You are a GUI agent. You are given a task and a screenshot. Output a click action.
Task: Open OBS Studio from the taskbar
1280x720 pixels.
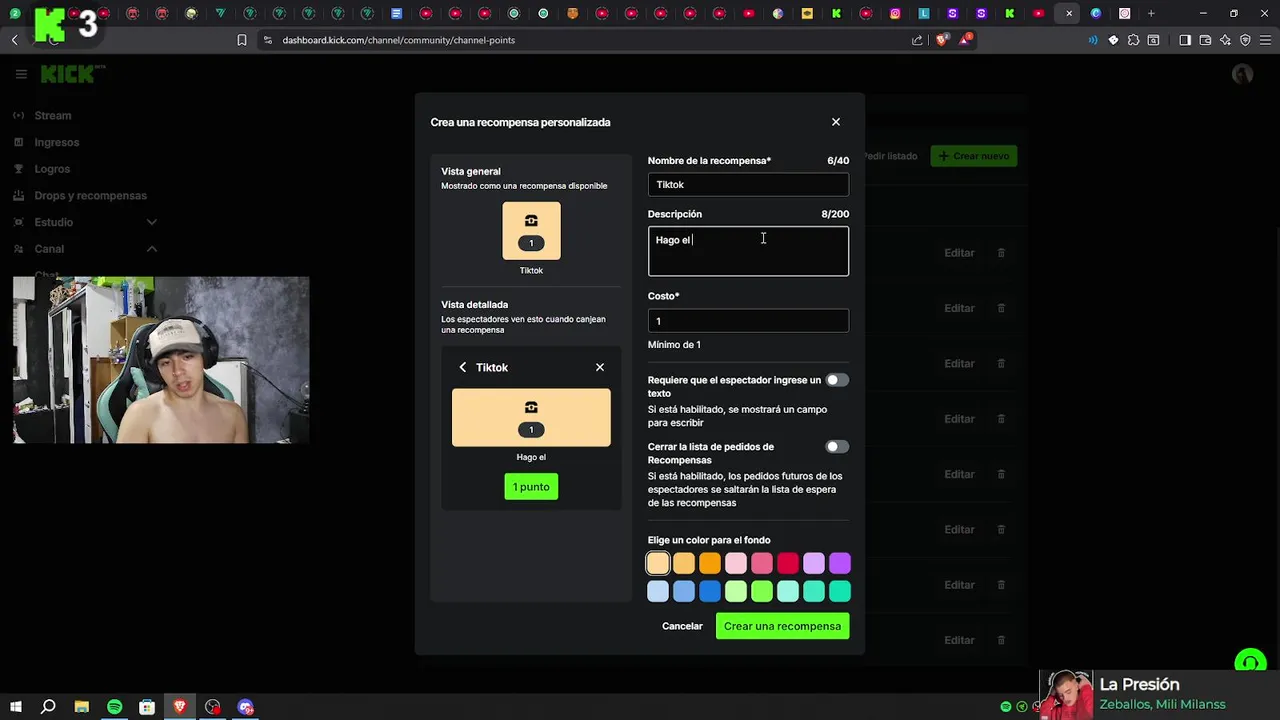[x=213, y=707]
